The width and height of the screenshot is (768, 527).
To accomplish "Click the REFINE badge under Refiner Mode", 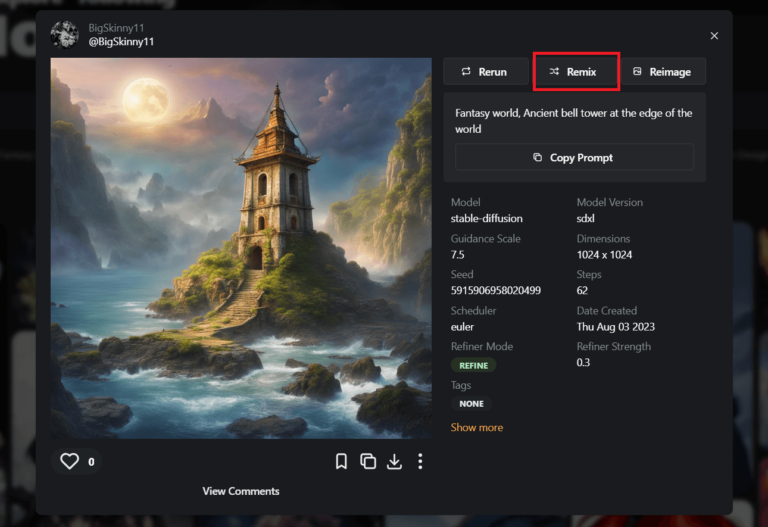I will [473, 366].
